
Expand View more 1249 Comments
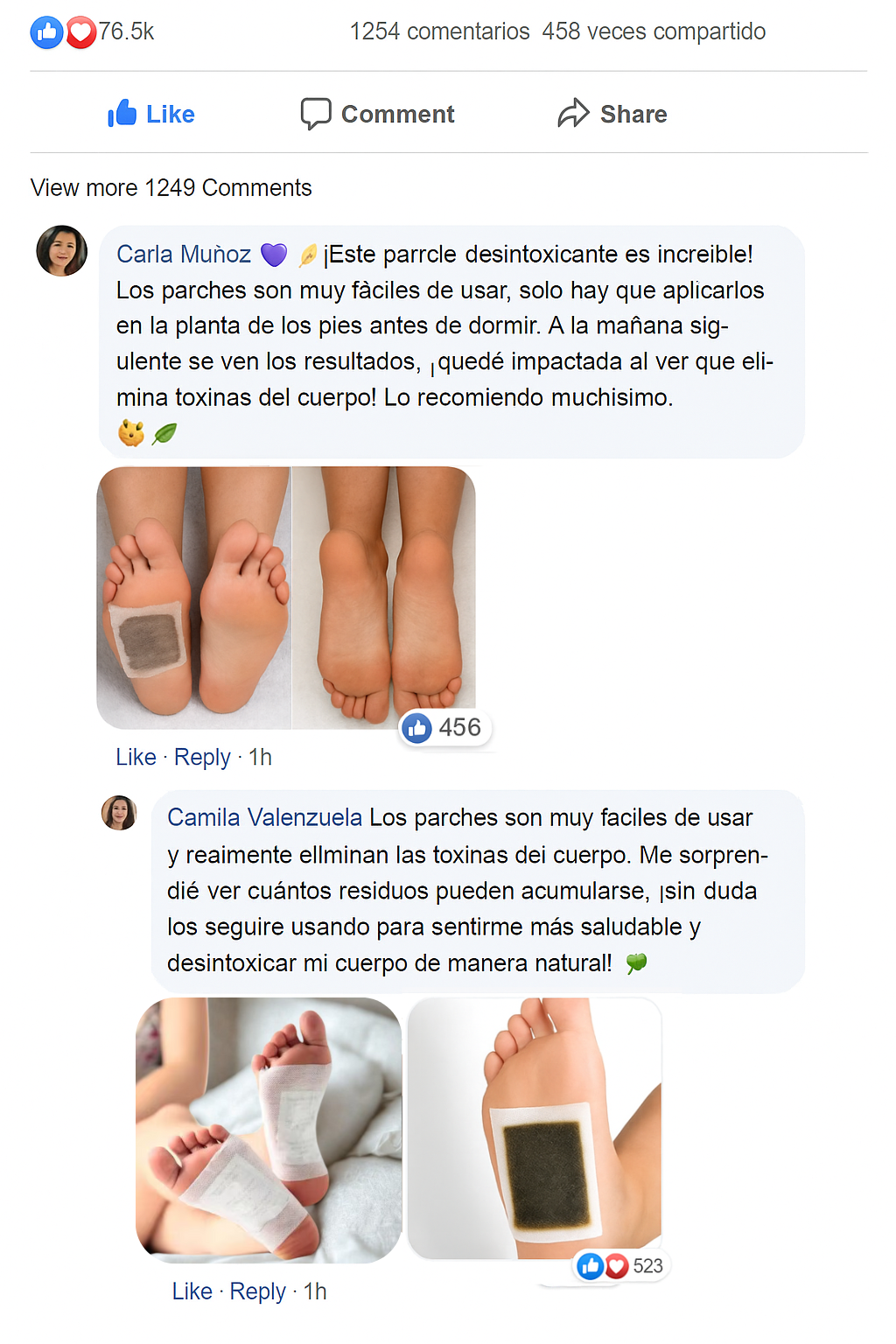(x=171, y=188)
